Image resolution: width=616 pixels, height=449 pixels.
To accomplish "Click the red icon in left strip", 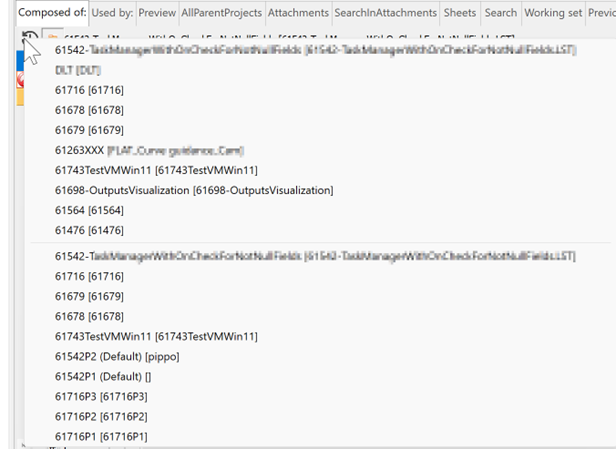I will [20, 80].
